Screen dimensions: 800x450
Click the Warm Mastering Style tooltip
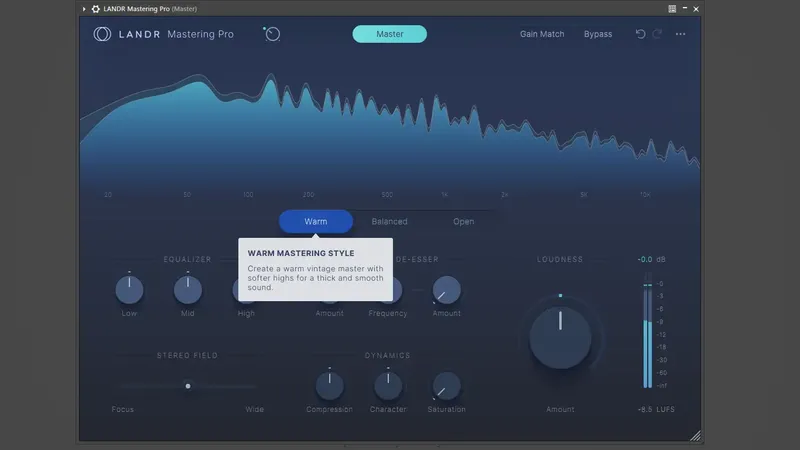tap(315, 269)
